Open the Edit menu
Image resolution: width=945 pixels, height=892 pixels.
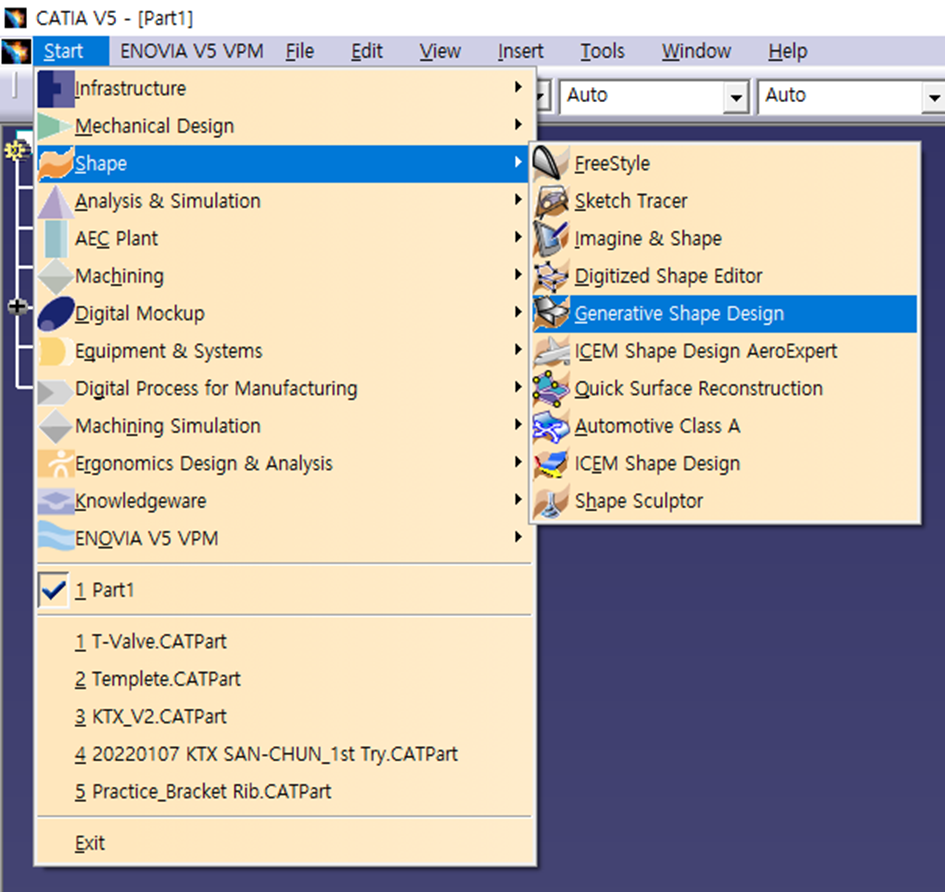coord(367,51)
